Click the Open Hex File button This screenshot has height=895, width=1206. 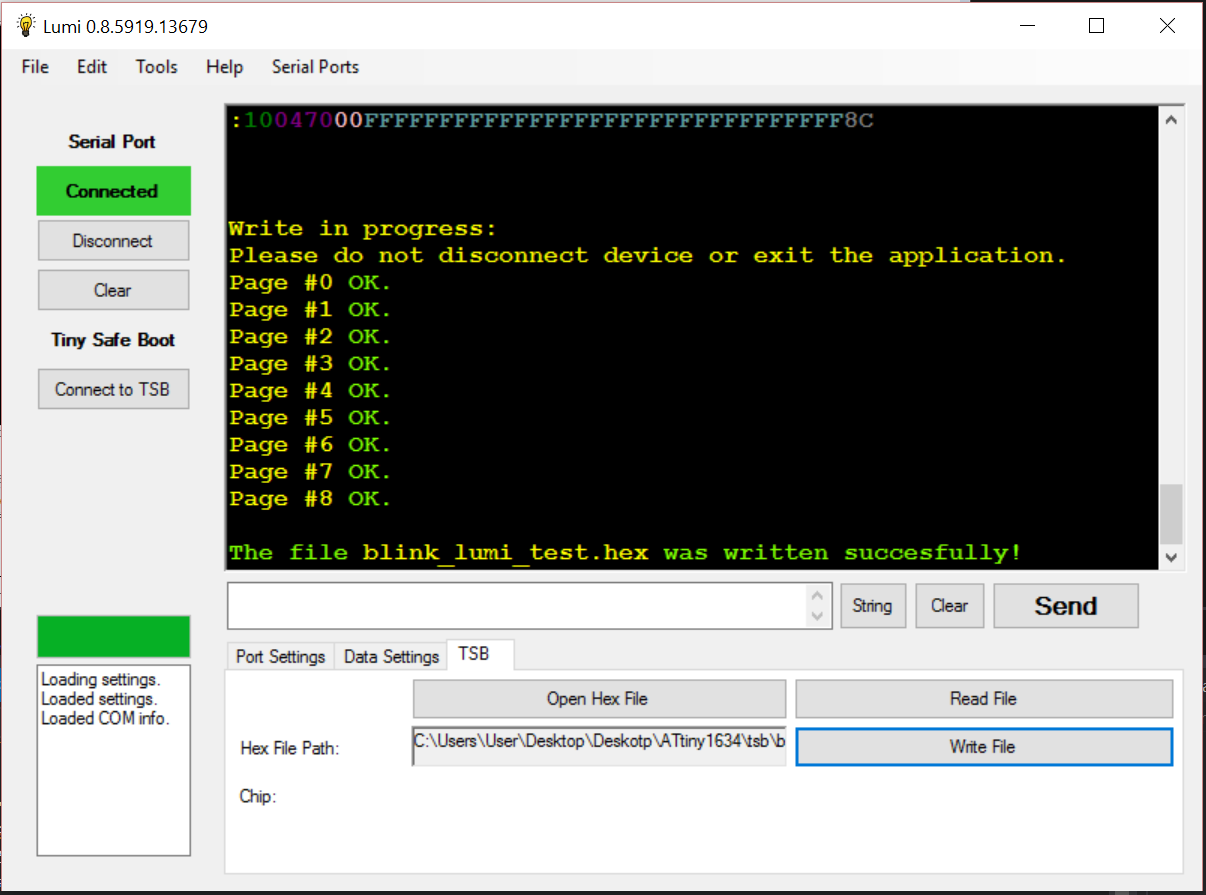pyautogui.click(x=598, y=699)
